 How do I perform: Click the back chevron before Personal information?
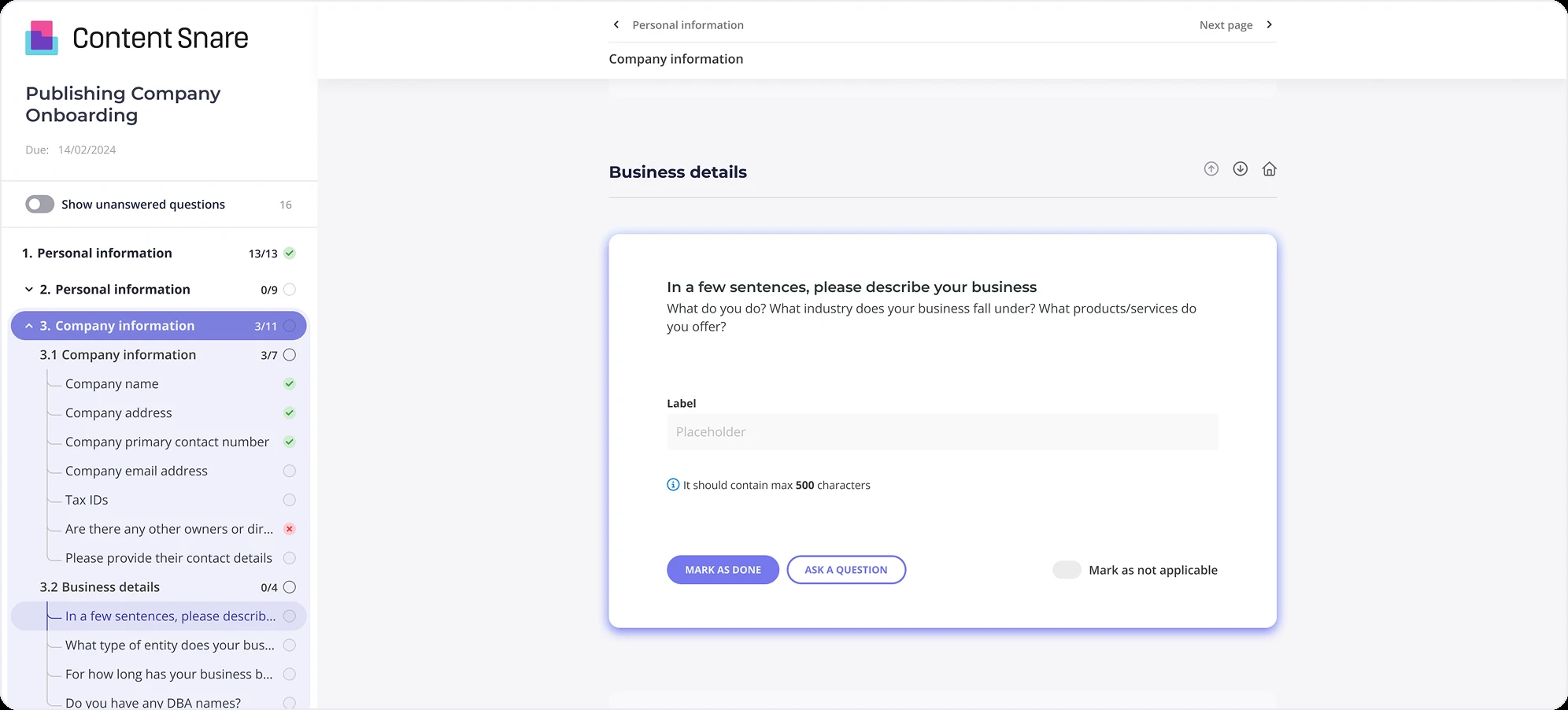coord(616,24)
